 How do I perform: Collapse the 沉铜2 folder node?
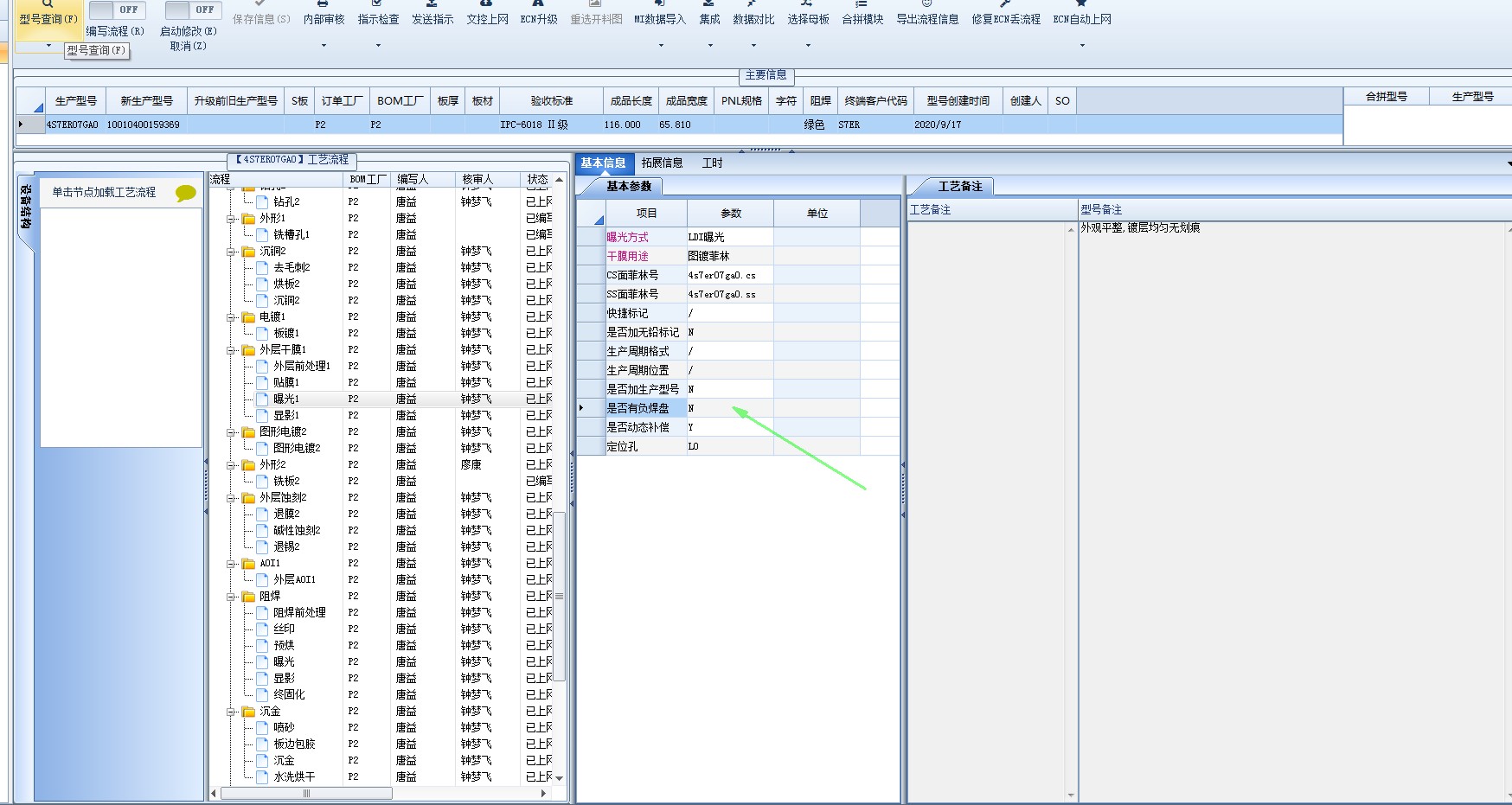tap(231, 252)
